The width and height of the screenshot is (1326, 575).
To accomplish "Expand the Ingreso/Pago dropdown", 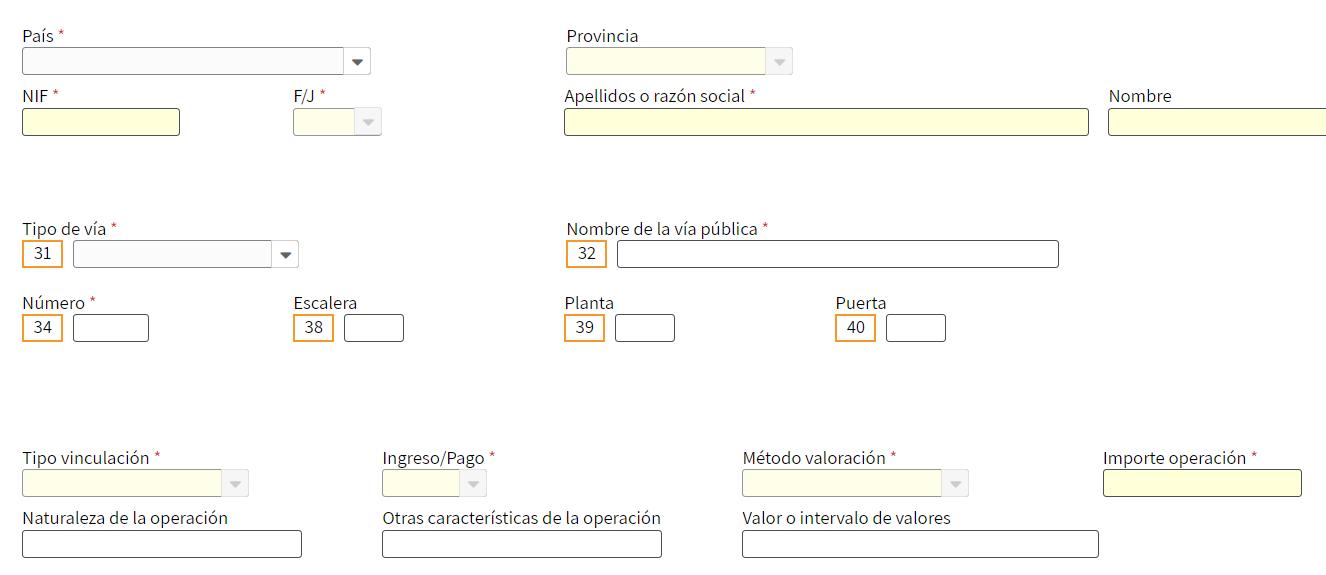I will coord(474,484).
